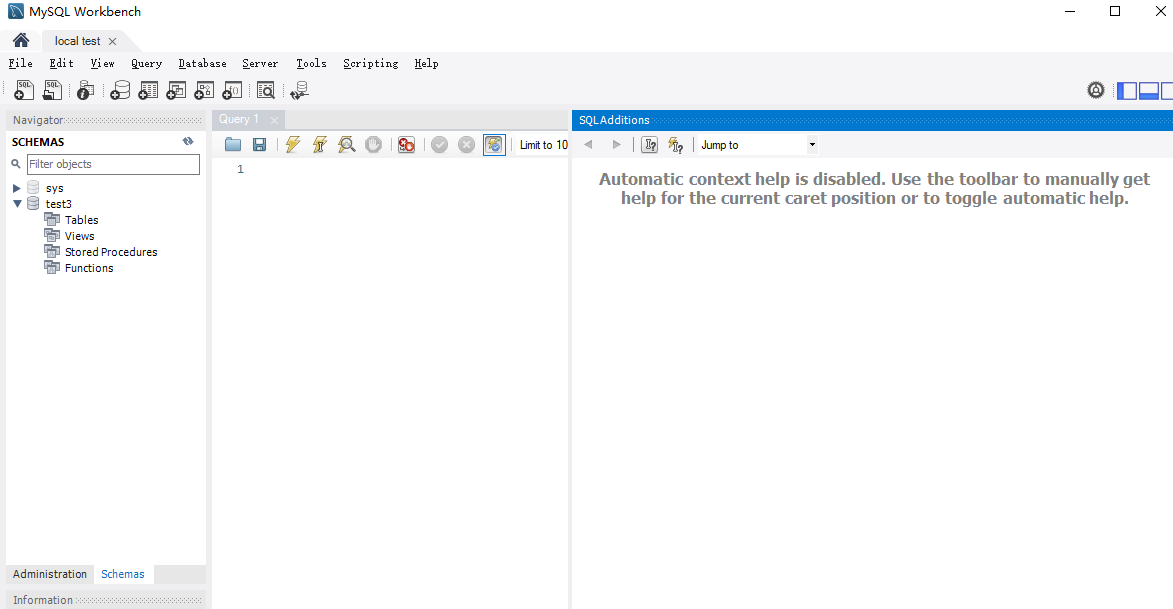This screenshot has height=609, width=1173.
Task: Go forward in SQL Additions help
Action: coord(616,144)
